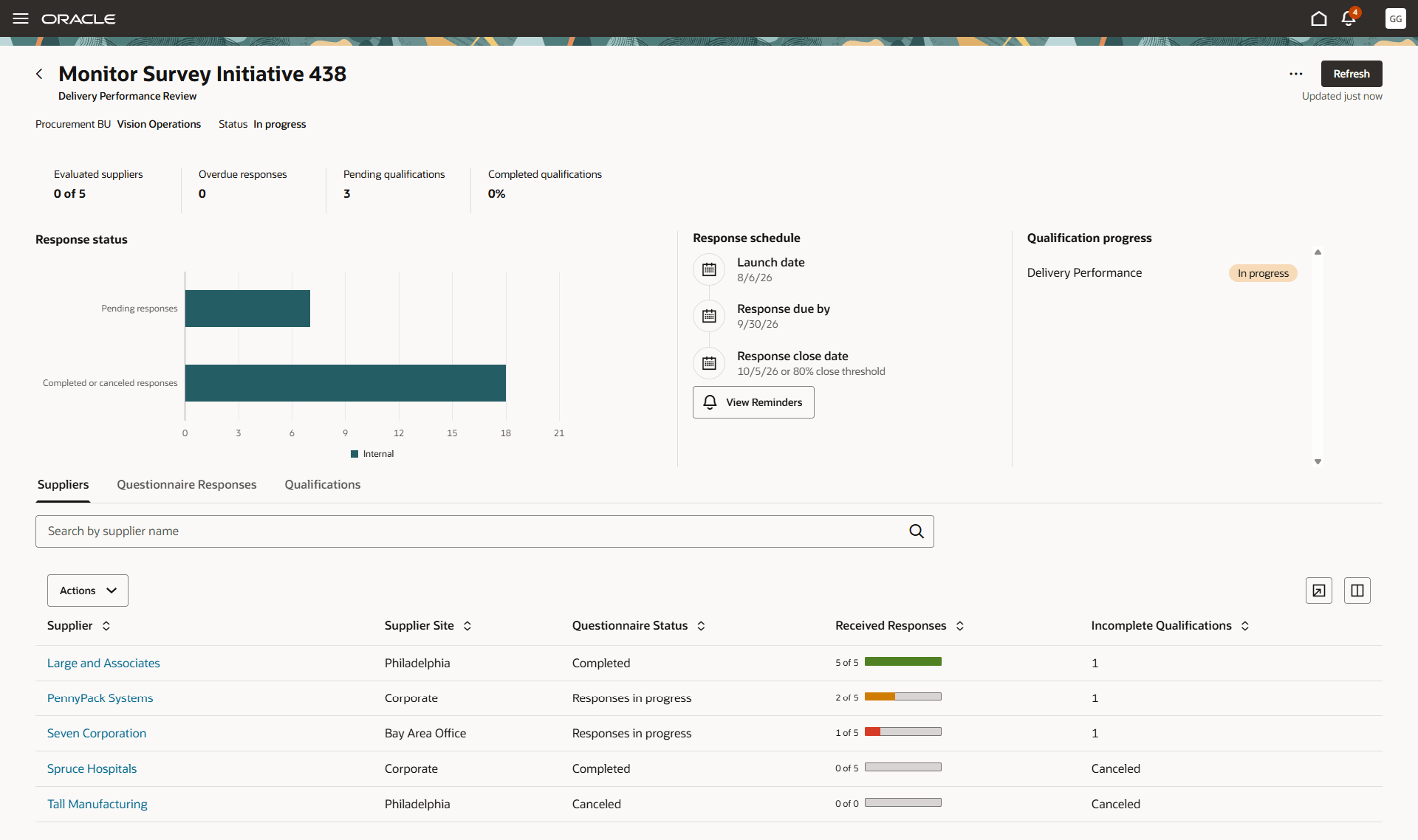The width and height of the screenshot is (1418, 840).
Task: Click the search magnifier icon
Action: pos(917,531)
